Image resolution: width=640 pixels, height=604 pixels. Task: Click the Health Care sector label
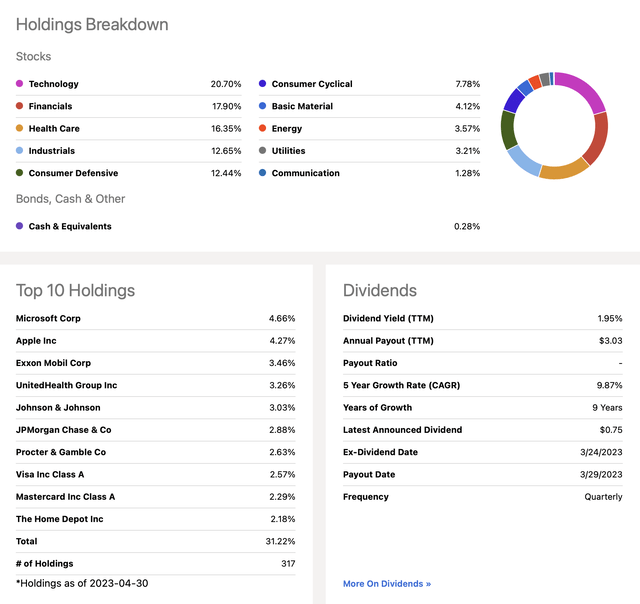coord(54,129)
